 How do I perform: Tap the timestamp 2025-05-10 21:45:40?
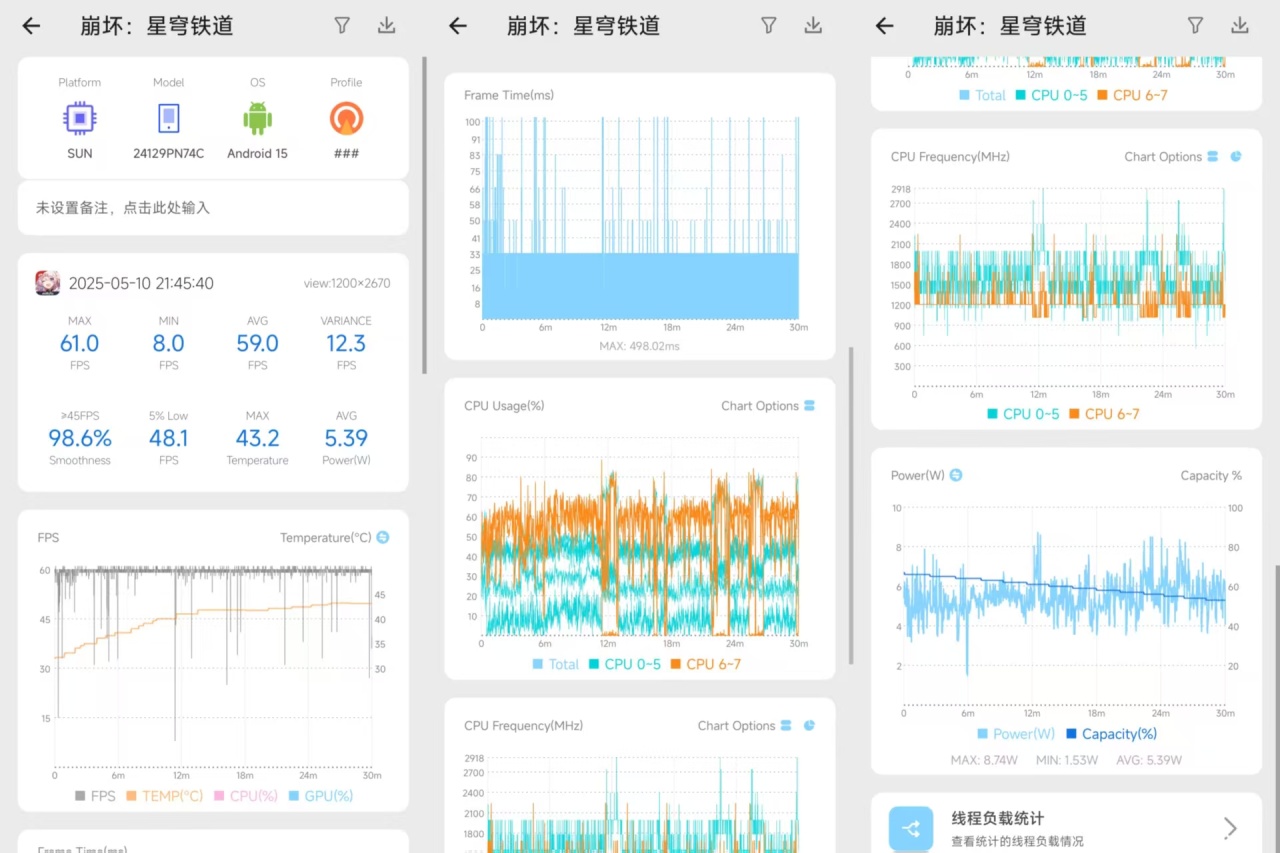point(141,283)
